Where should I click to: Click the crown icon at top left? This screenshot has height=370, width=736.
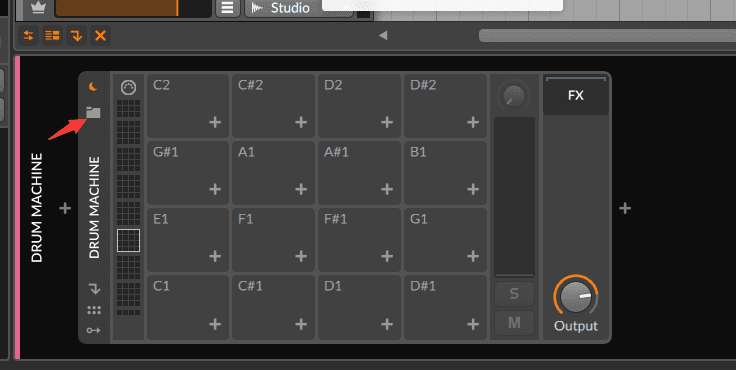[x=38, y=8]
